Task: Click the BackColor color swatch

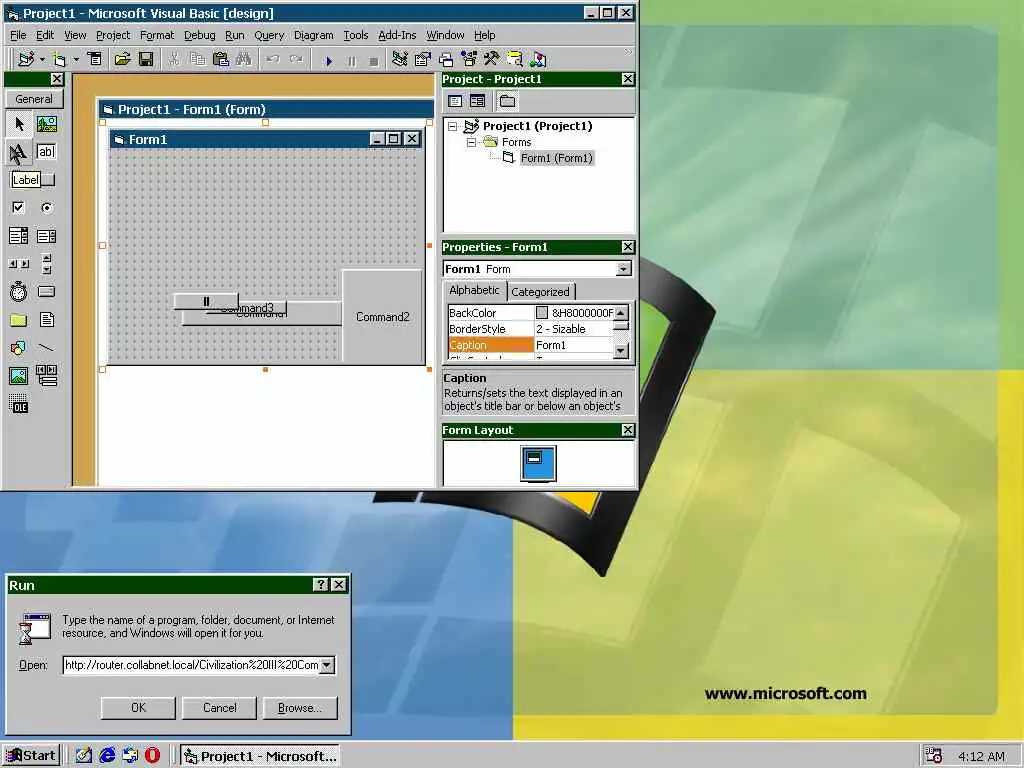Action: coord(541,313)
